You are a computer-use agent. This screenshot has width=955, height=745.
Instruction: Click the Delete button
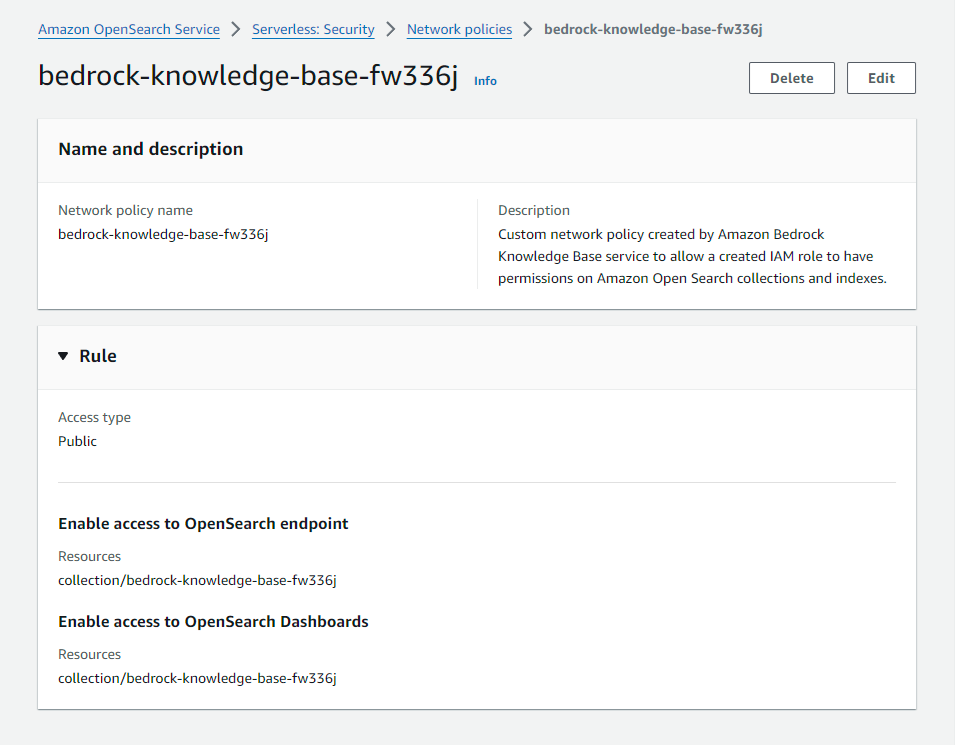[x=791, y=77]
